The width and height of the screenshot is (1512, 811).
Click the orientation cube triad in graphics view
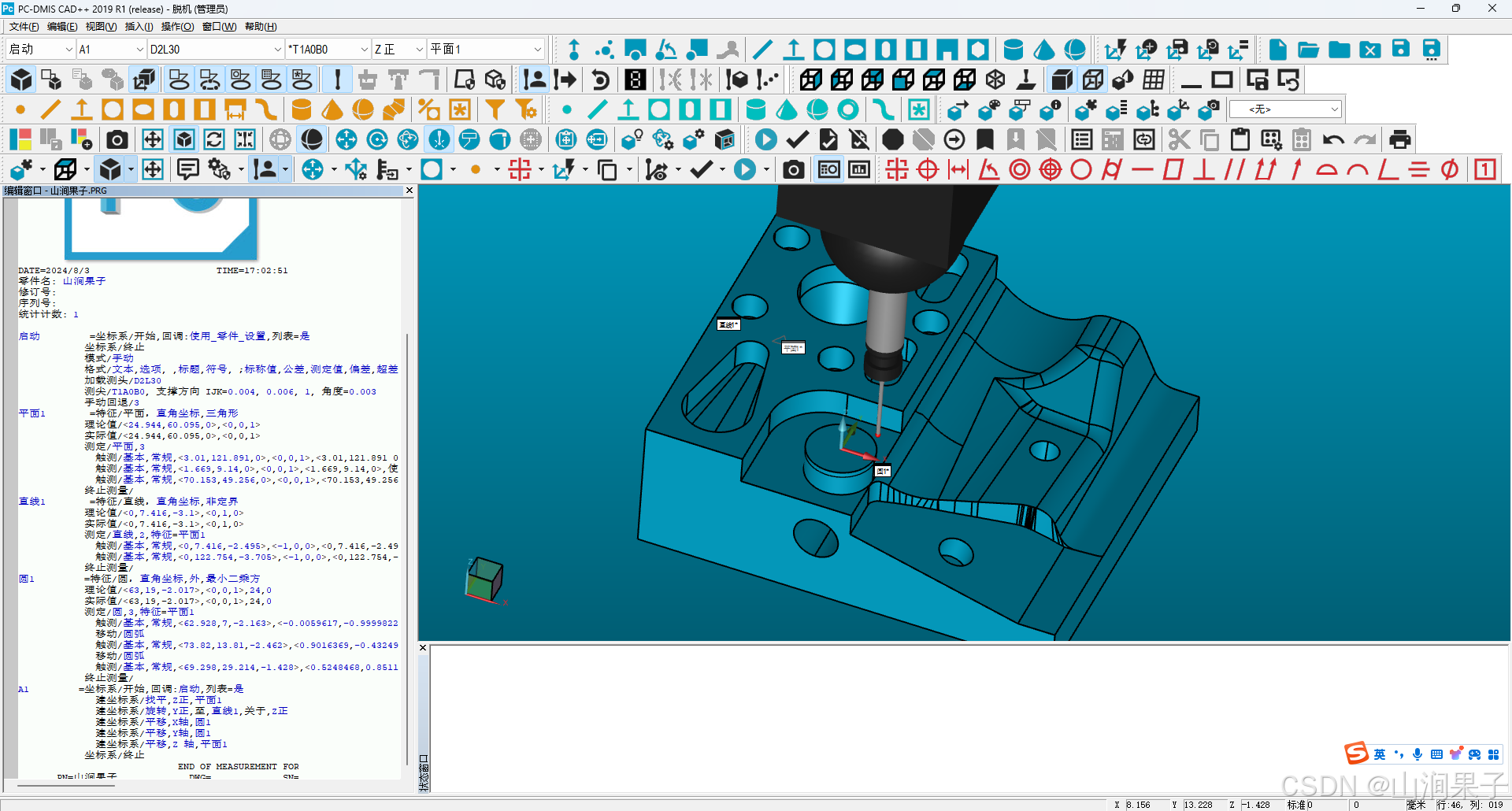point(485,580)
